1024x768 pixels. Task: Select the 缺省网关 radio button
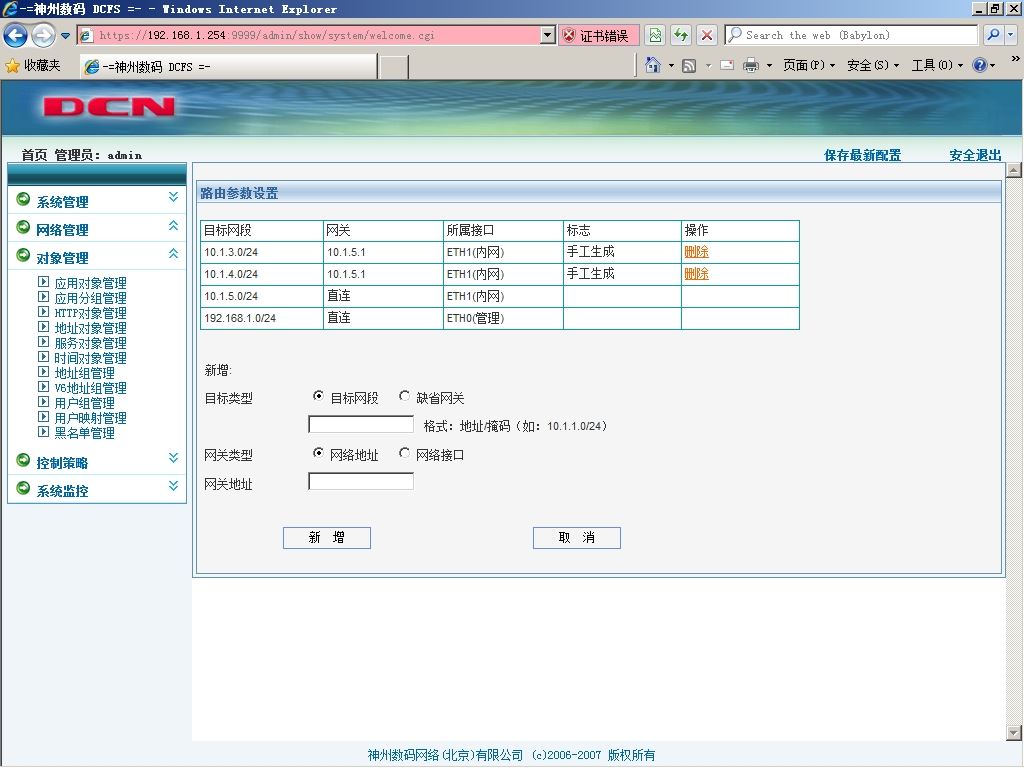pos(404,396)
